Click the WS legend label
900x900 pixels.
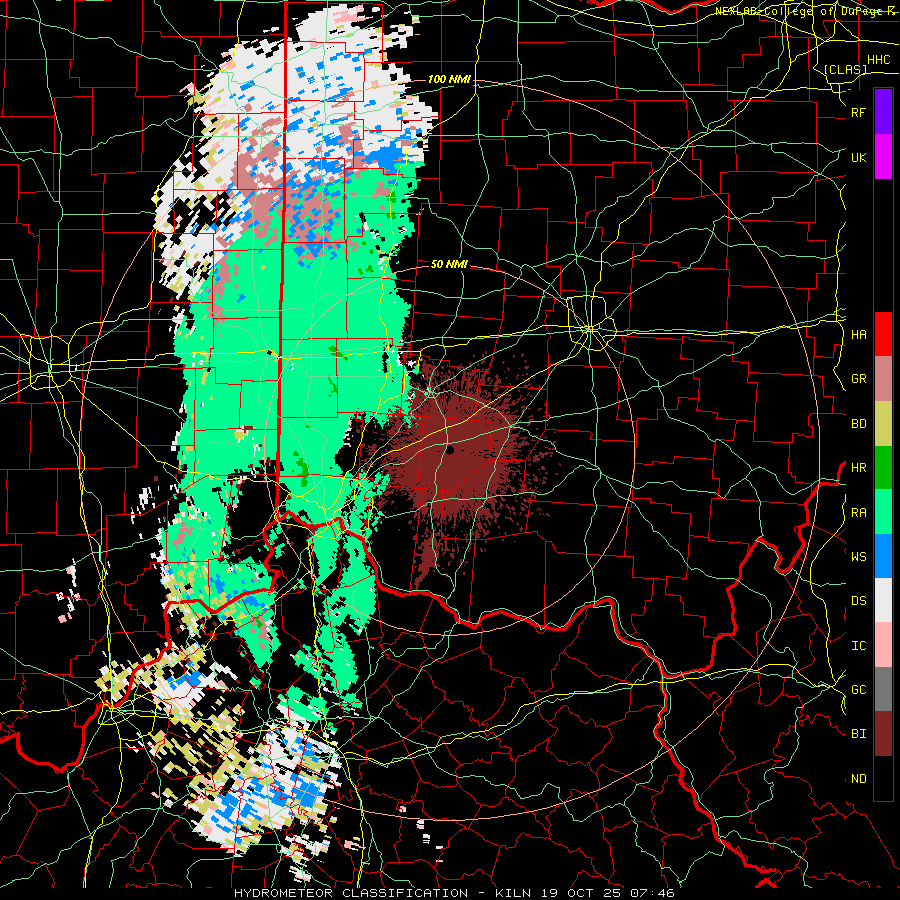[858, 556]
